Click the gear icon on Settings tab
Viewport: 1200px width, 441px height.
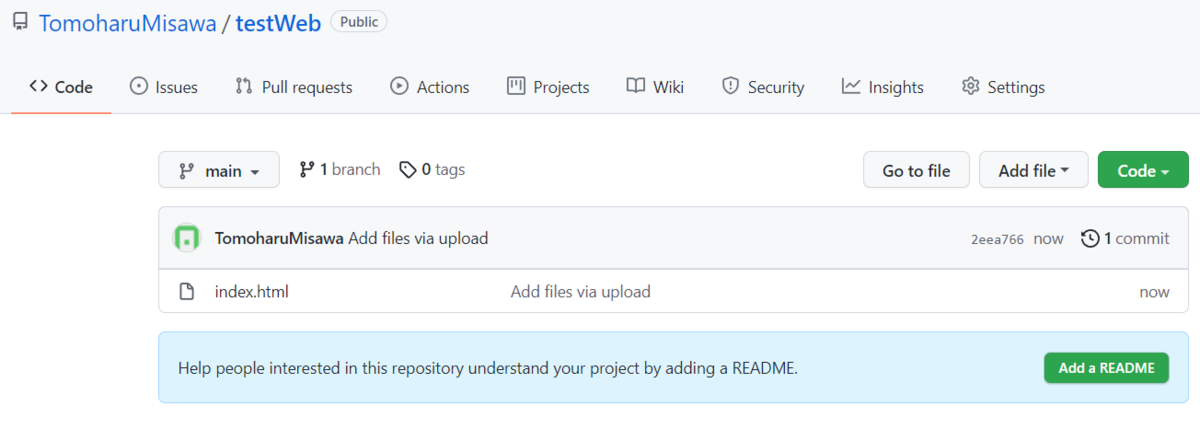point(970,87)
